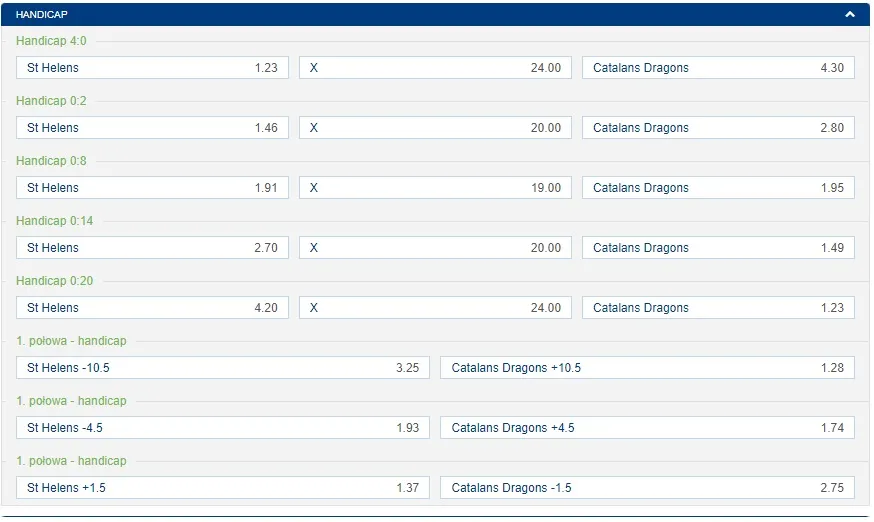Select St Helens at 1.46 in Handicap 0:2
Image resolution: width=874 pixels, height=522 pixels.
[x=152, y=128]
